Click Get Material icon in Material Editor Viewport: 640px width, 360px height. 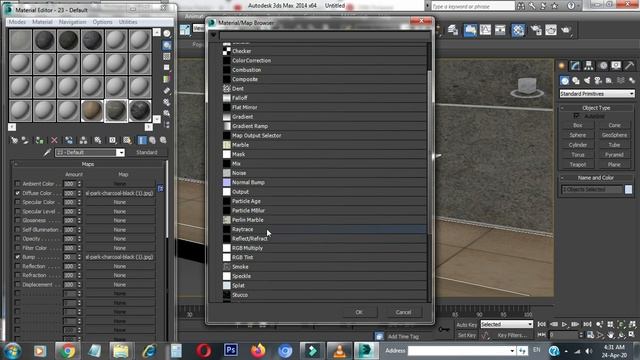(x=14, y=140)
